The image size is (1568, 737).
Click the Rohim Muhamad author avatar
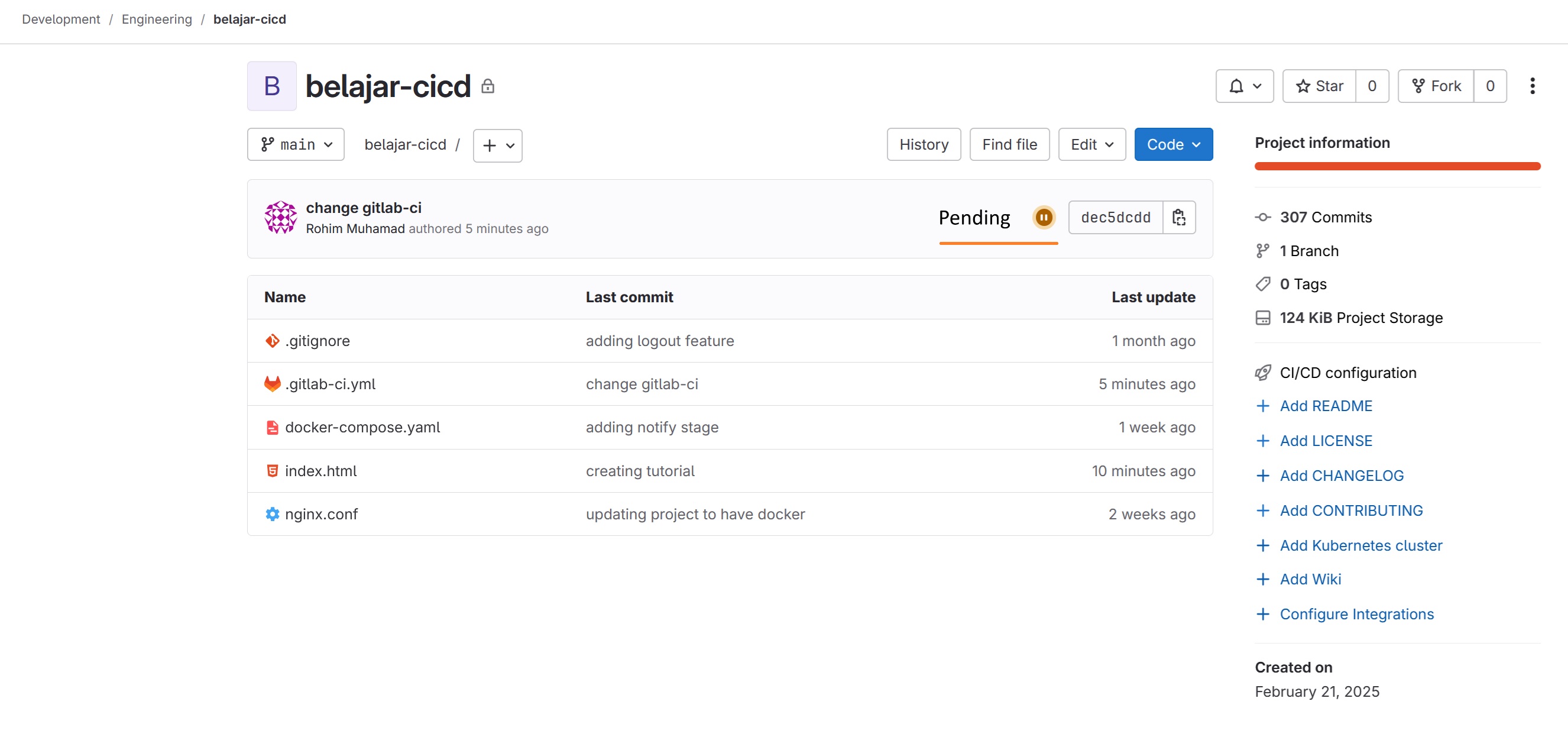pos(280,218)
